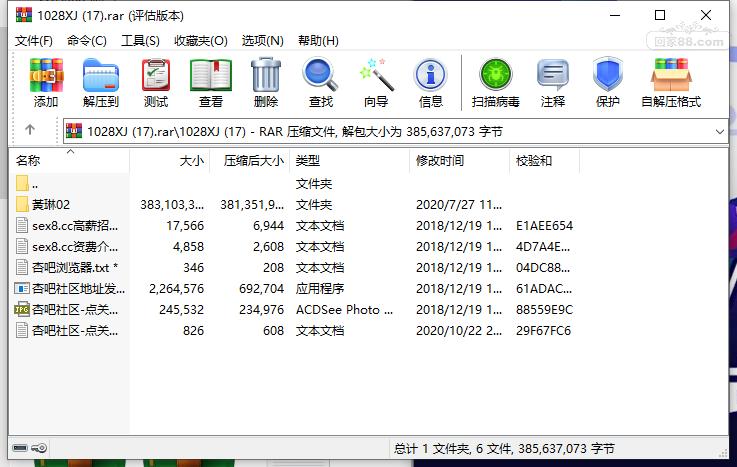Sort by 修改时间 column header

point(460,161)
